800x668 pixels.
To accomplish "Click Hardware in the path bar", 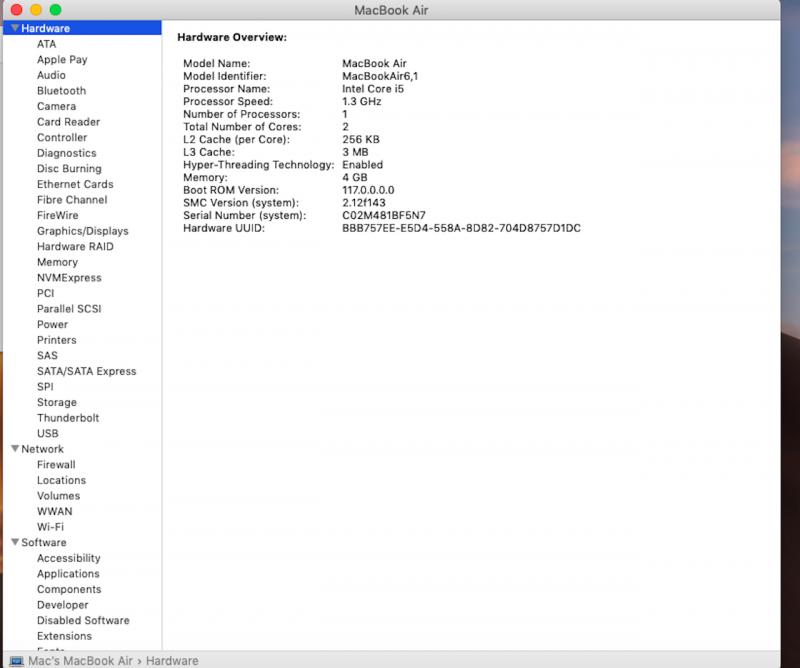I will (x=172, y=661).
